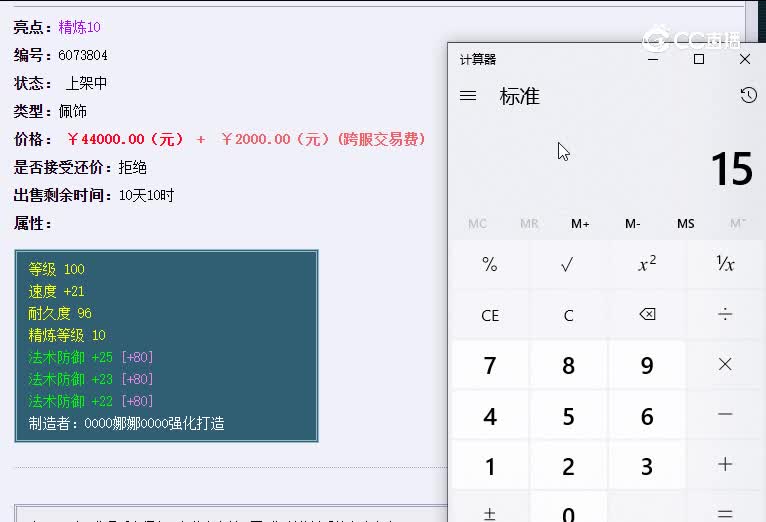Maximize the calculator window

699,59
